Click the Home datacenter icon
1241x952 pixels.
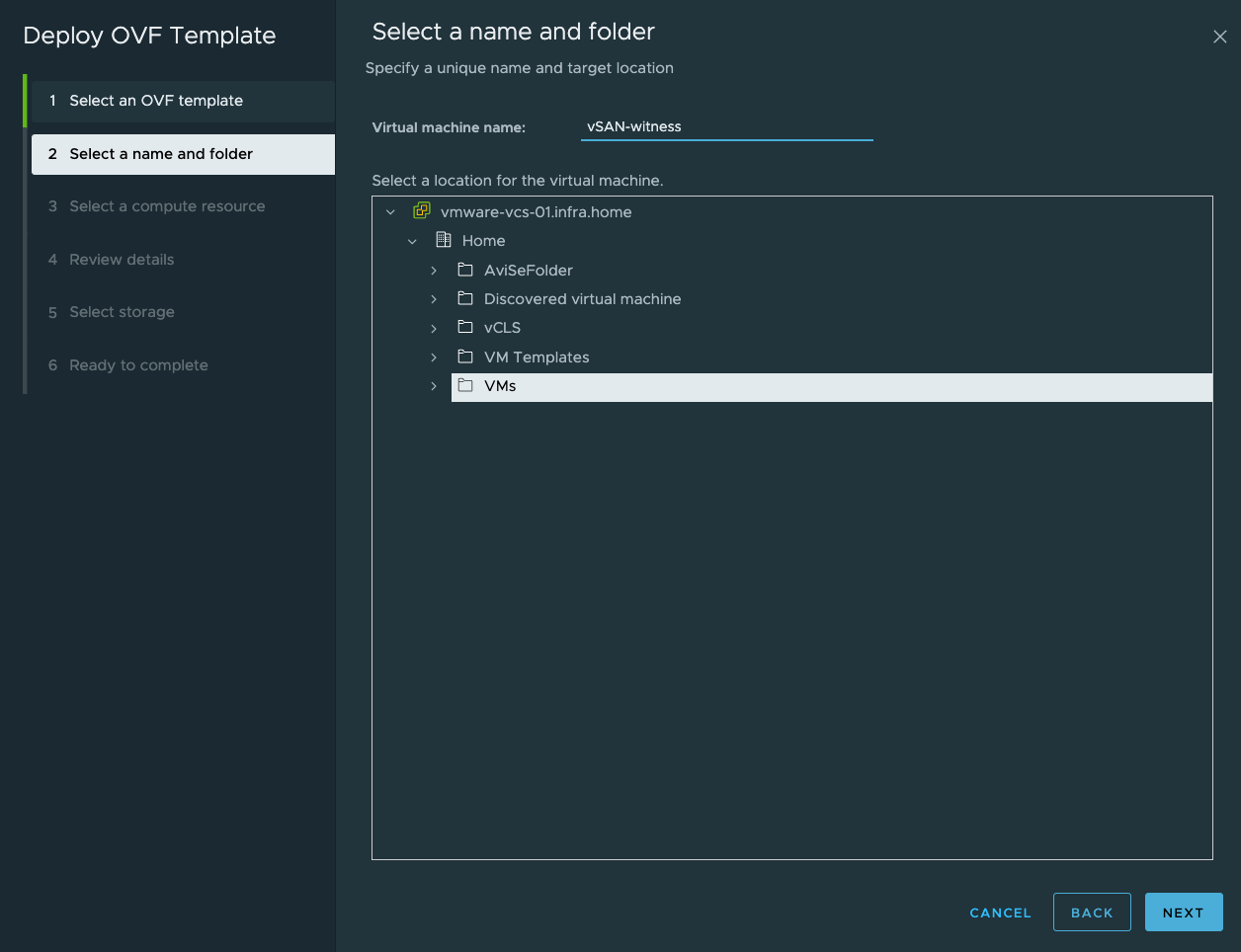coord(444,240)
